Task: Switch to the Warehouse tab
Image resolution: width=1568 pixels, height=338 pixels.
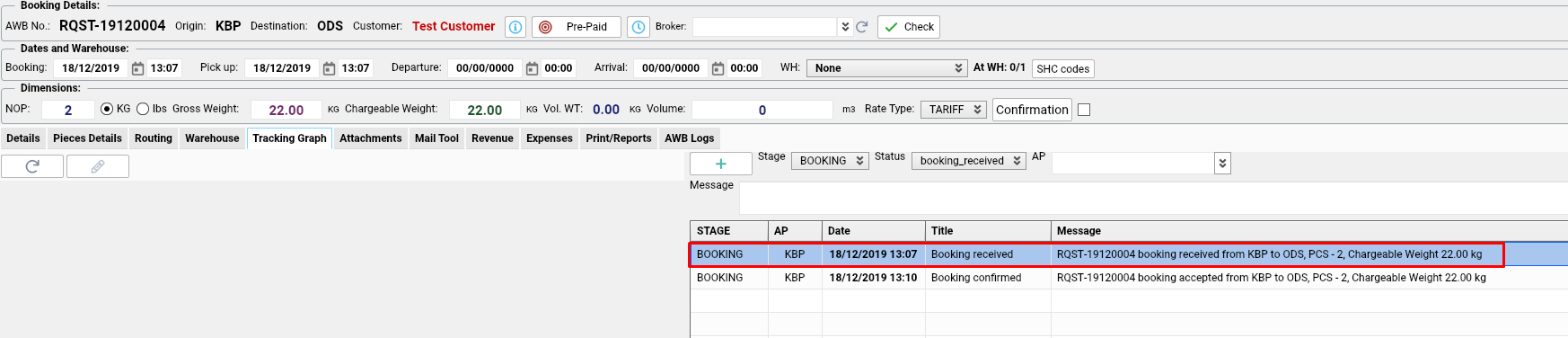Action: point(212,138)
